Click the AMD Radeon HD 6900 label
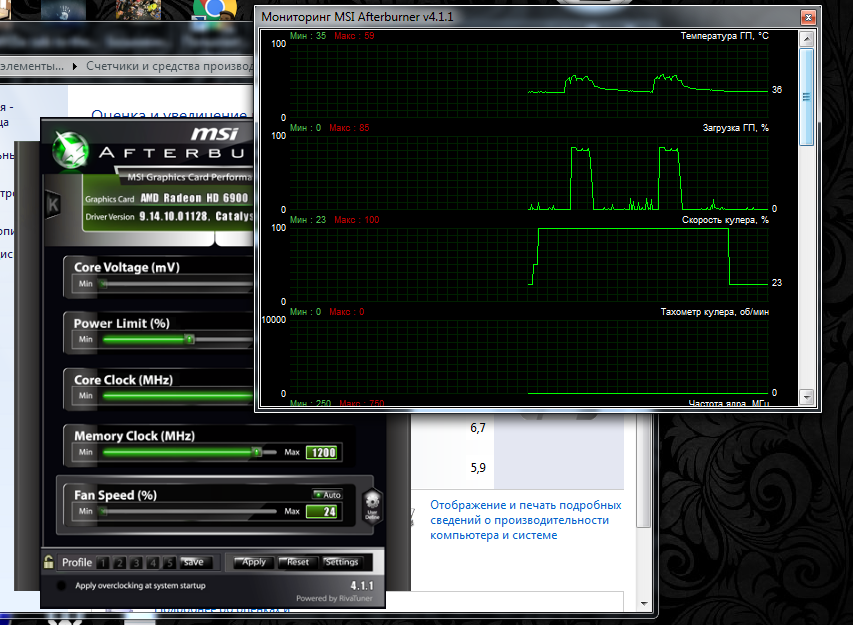Viewport: 853px width, 625px height. [194, 198]
